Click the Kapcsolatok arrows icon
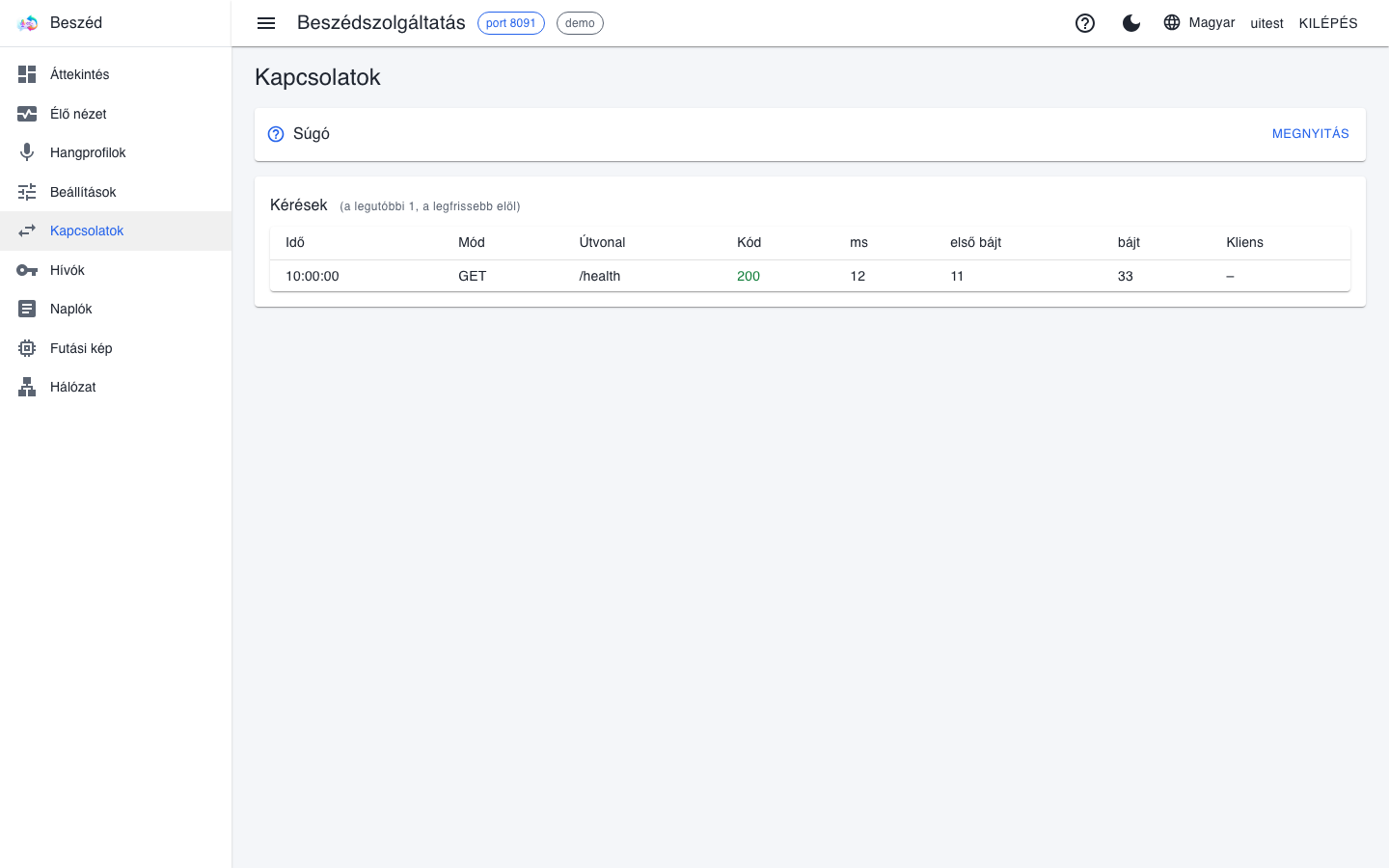Viewport: 1389px width, 868px height. (27, 231)
